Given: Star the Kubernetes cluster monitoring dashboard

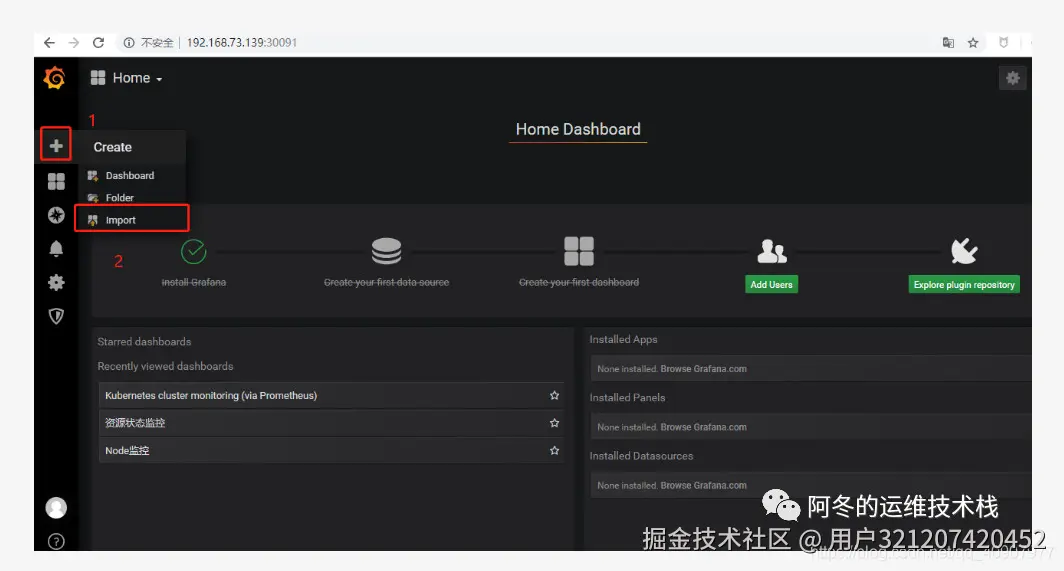Looking at the screenshot, I should coord(554,395).
